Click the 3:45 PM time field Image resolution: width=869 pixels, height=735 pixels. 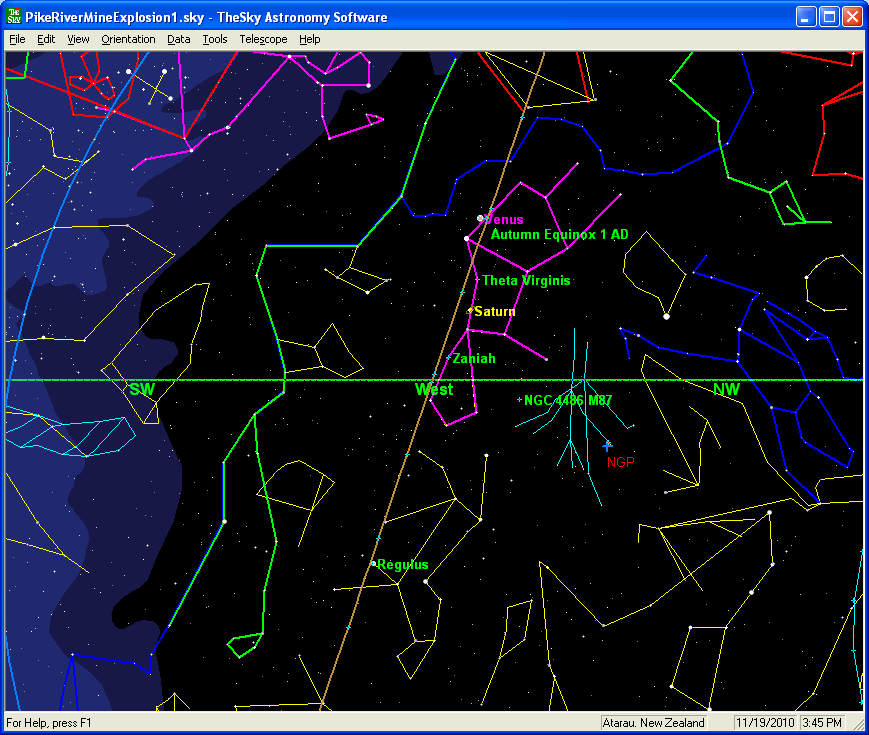(x=823, y=722)
